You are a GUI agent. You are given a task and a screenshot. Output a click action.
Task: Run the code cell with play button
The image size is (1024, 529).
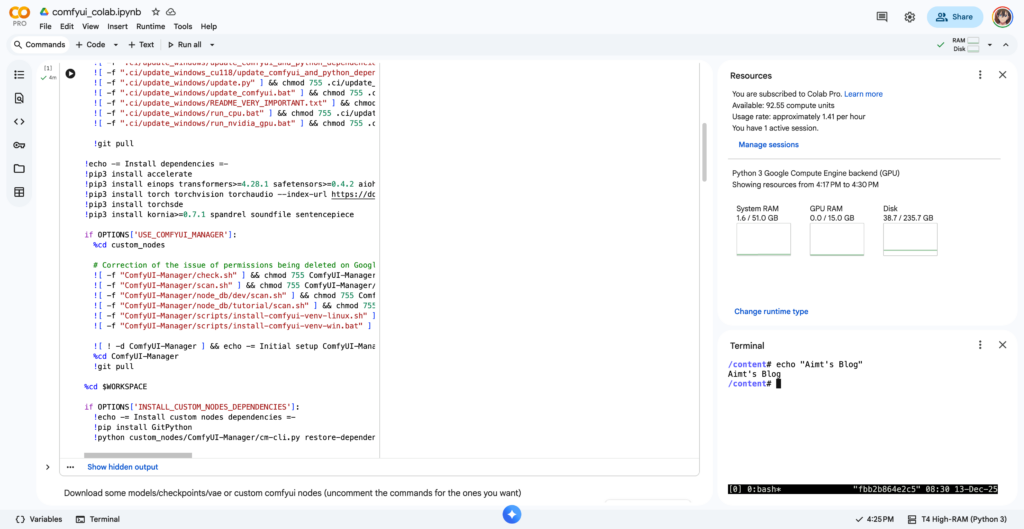click(70, 73)
